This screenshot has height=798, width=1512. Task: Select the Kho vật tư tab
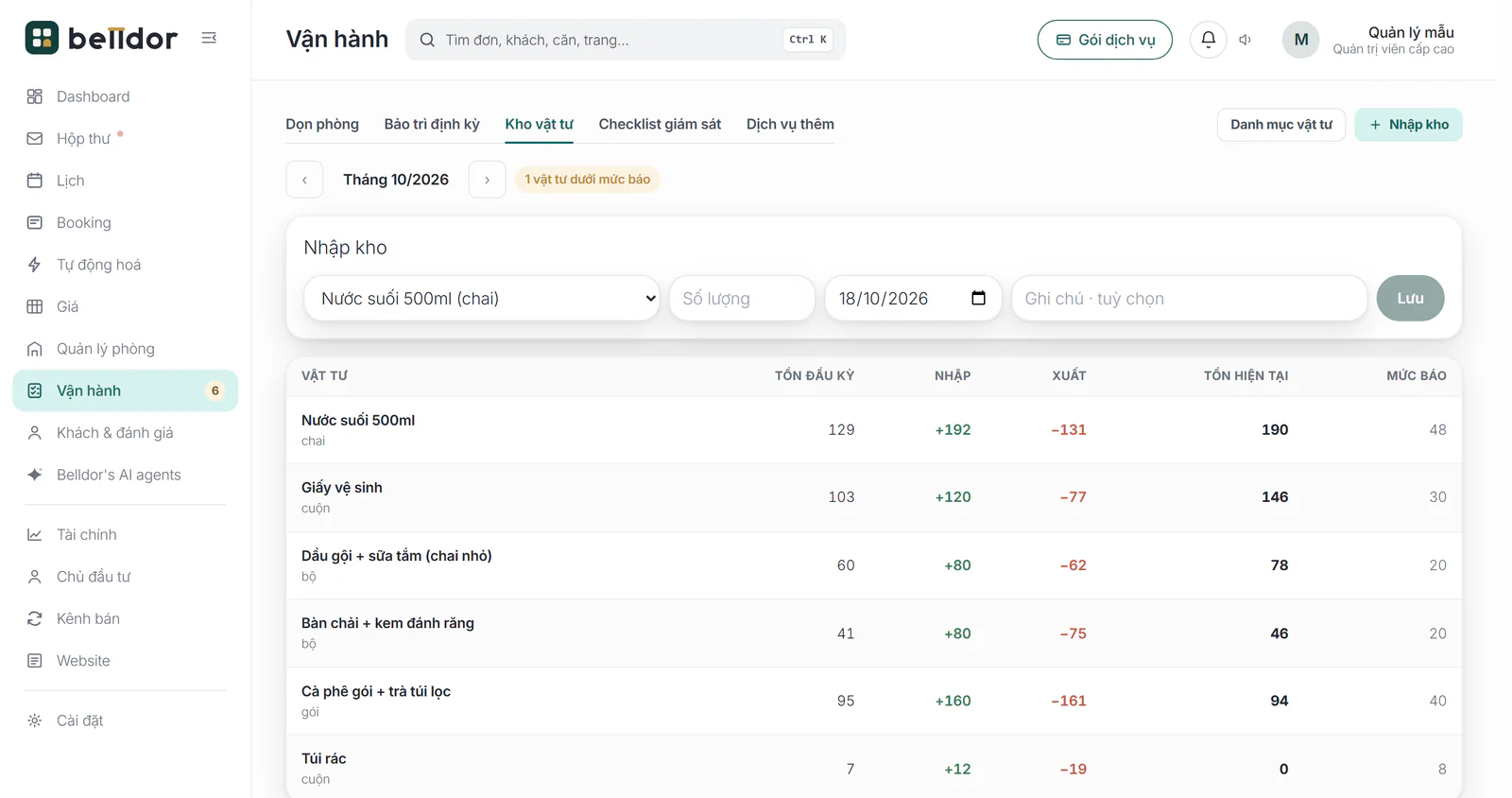(539, 124)
